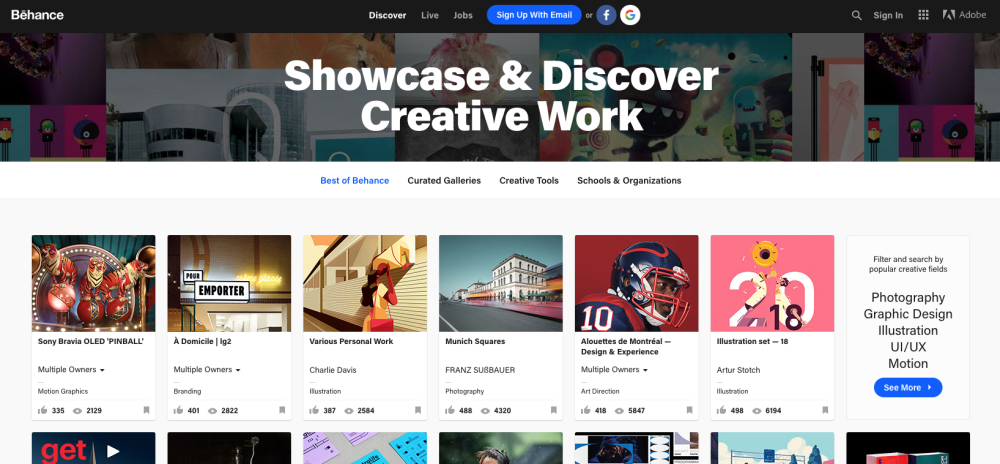Filter by Motion creative field

908,363
